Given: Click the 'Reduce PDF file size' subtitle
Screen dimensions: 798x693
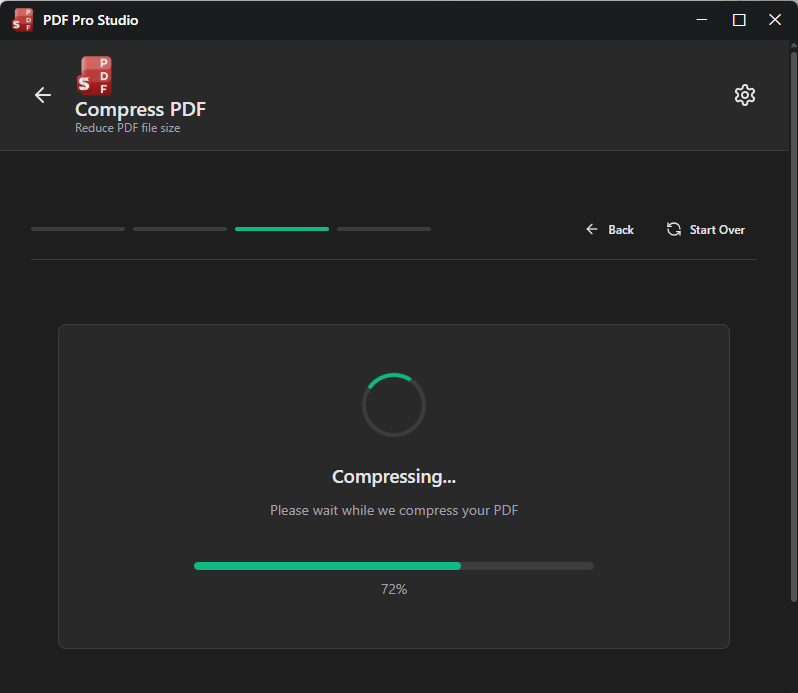Looking at the screenshot, I should pyautogui.click(x=128, y=128).
